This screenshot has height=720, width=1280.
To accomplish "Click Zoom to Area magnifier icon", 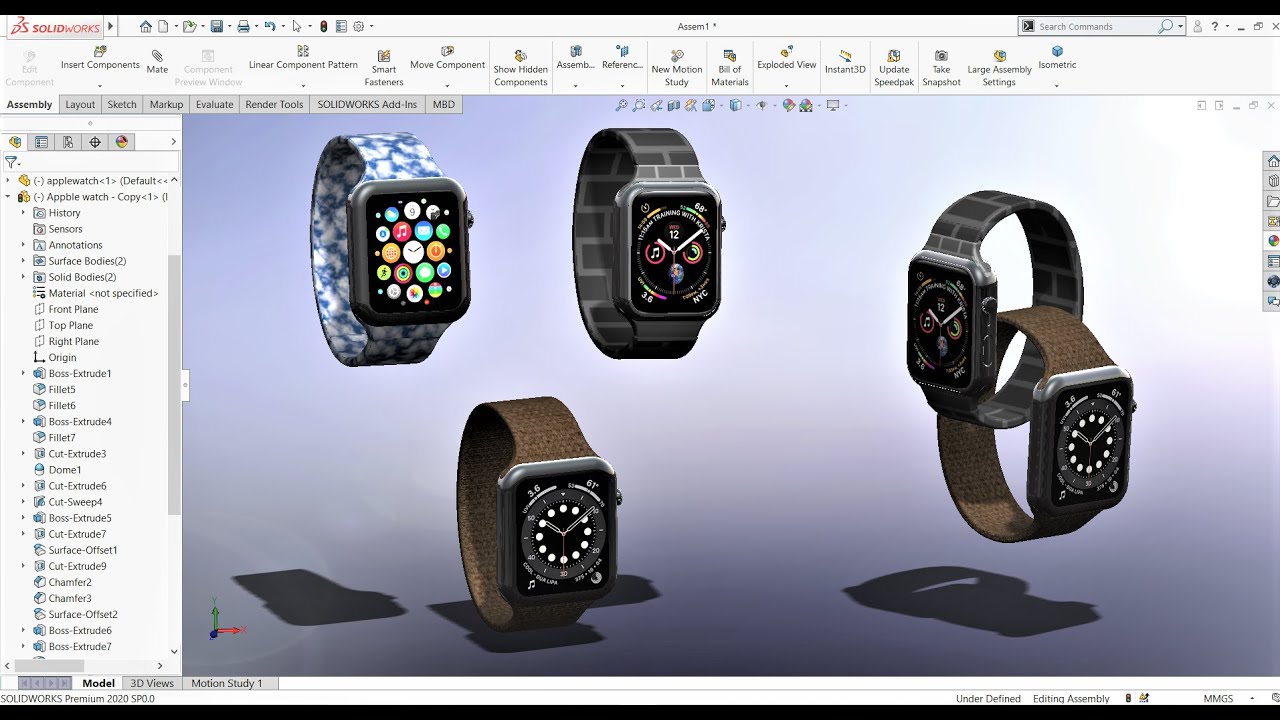I will point(639,105).
